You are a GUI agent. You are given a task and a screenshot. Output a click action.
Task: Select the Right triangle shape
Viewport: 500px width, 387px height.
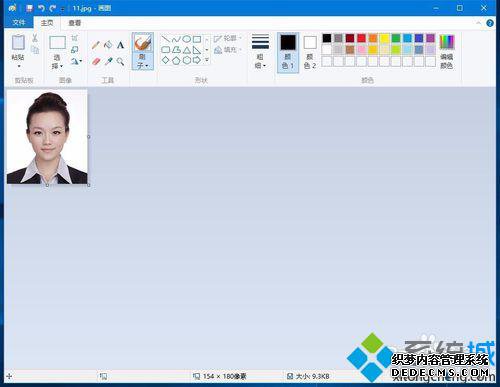pyautogui.click(x=197, y=50)
